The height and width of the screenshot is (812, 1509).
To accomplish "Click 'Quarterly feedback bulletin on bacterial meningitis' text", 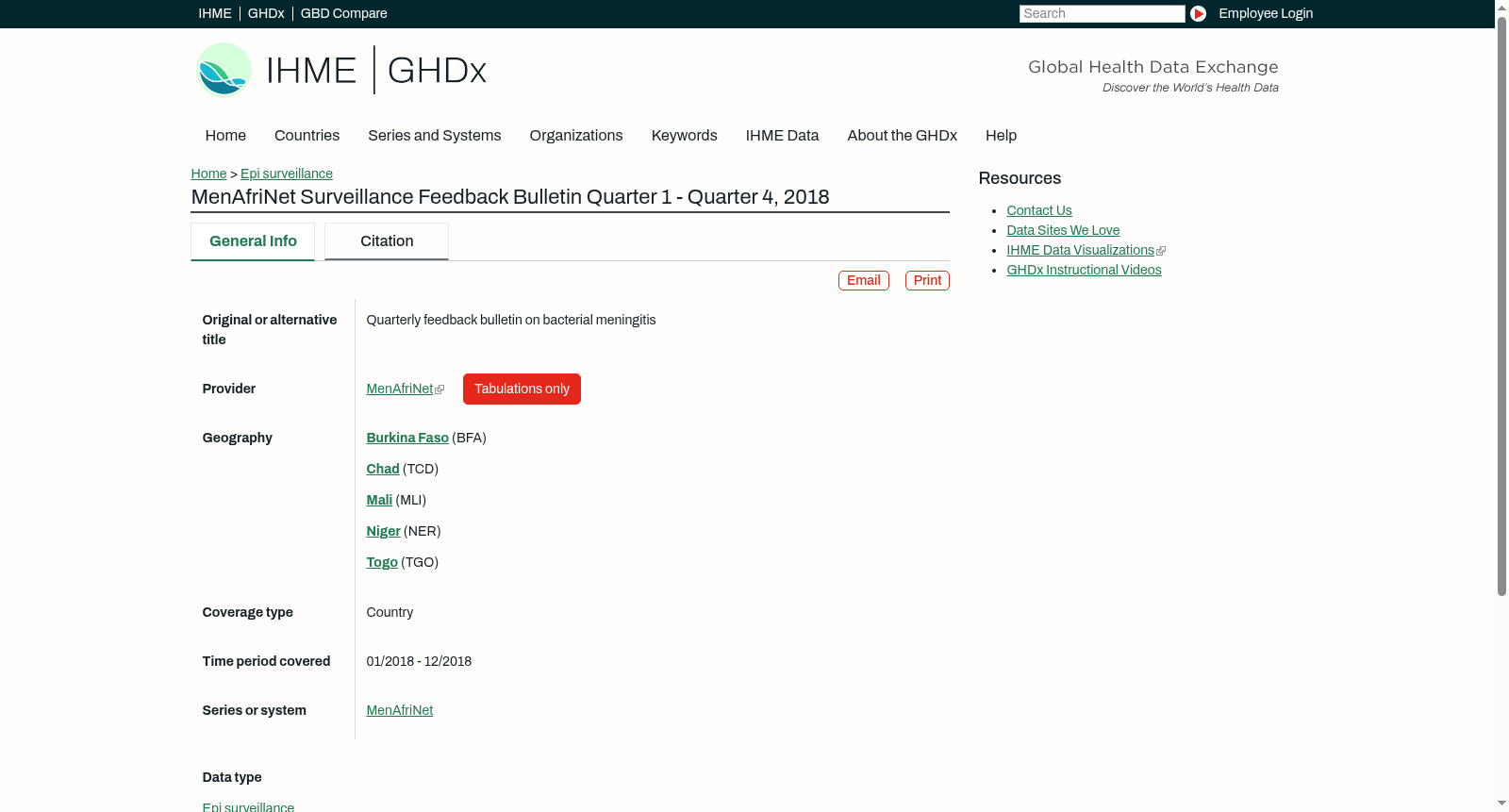I will (x=511, y=320).
